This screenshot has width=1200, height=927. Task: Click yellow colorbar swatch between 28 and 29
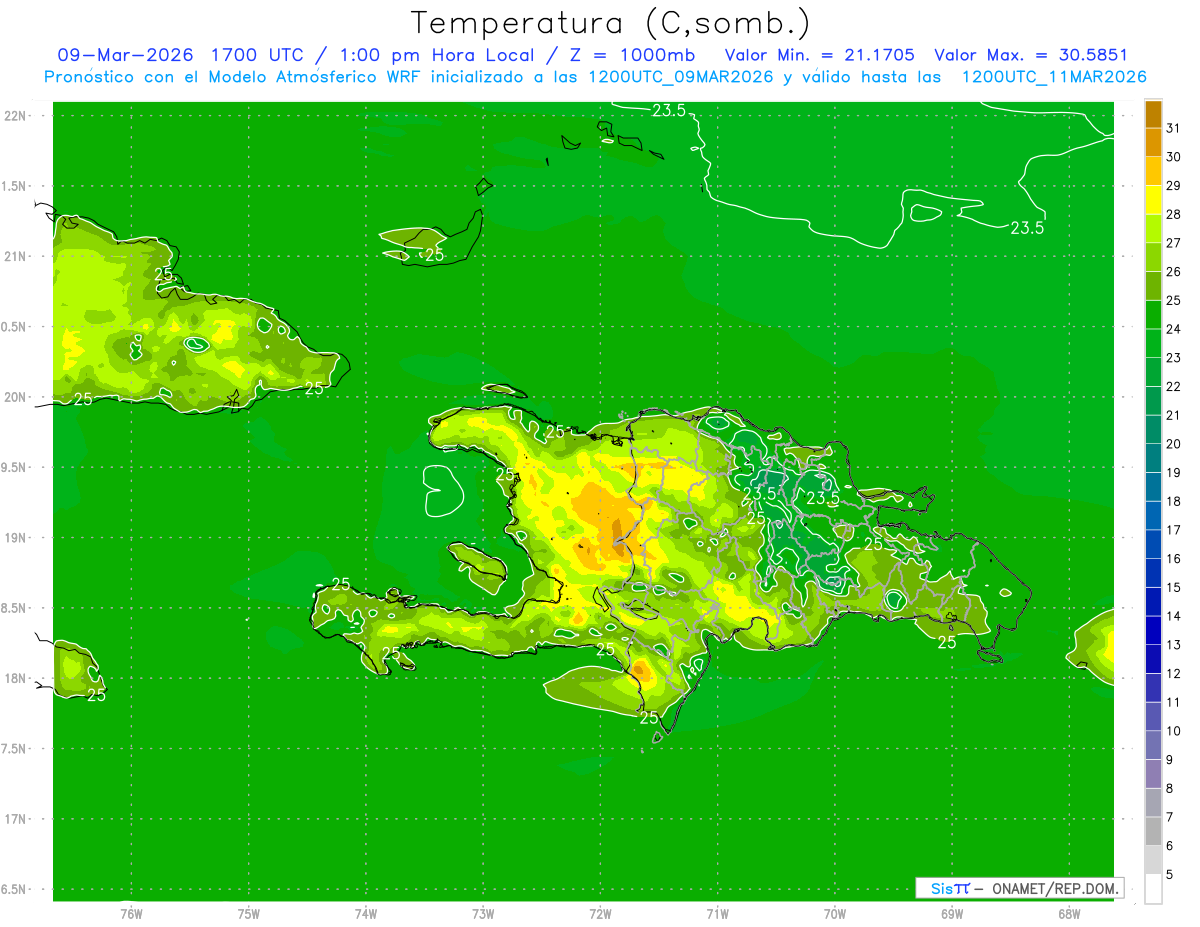[1153, 200]
